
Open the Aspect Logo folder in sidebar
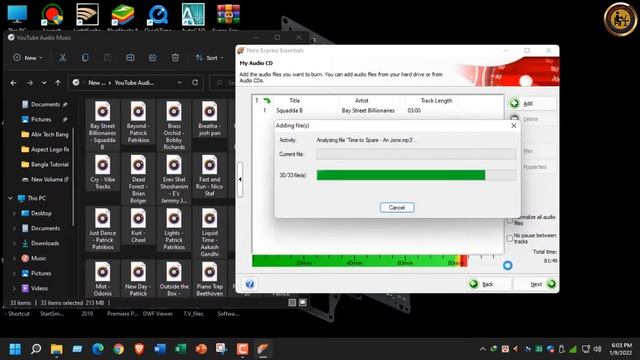coord(45,149)
